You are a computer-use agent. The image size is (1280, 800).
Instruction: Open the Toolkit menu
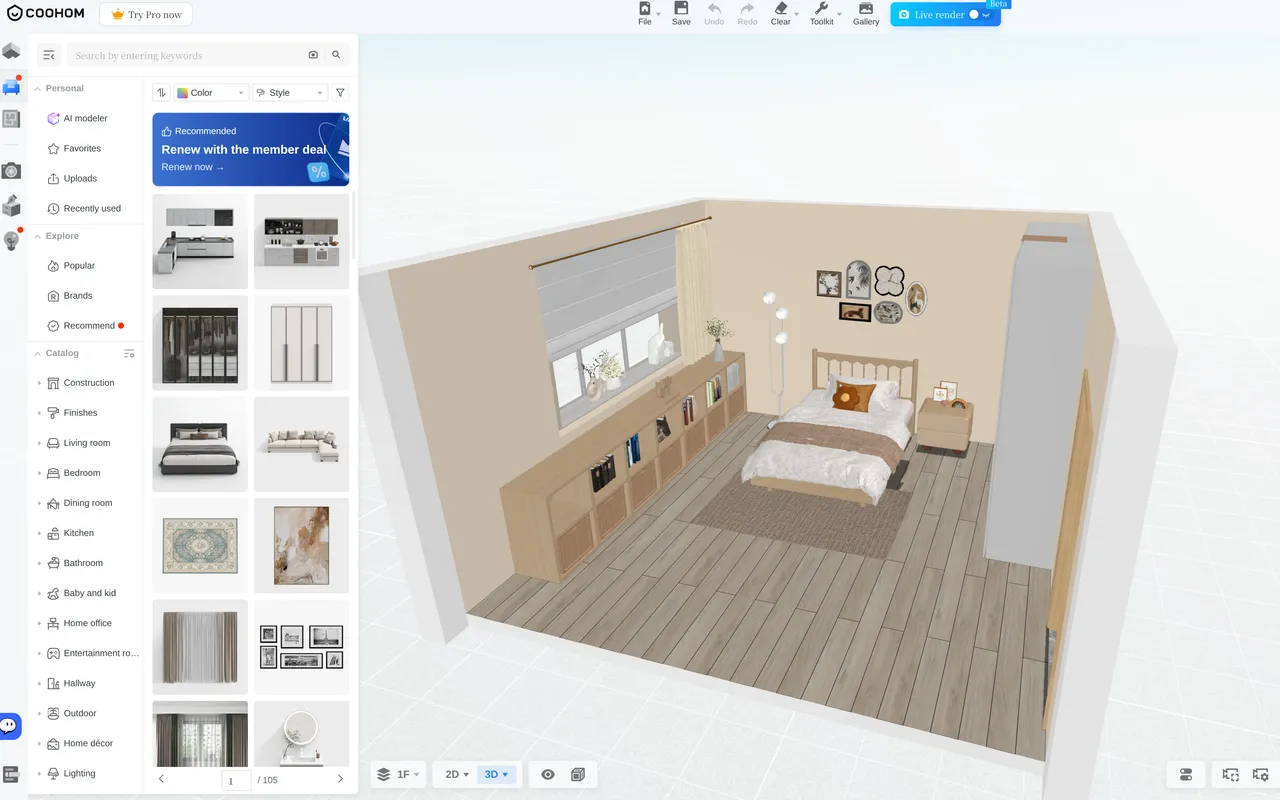(x=822, y=13)
